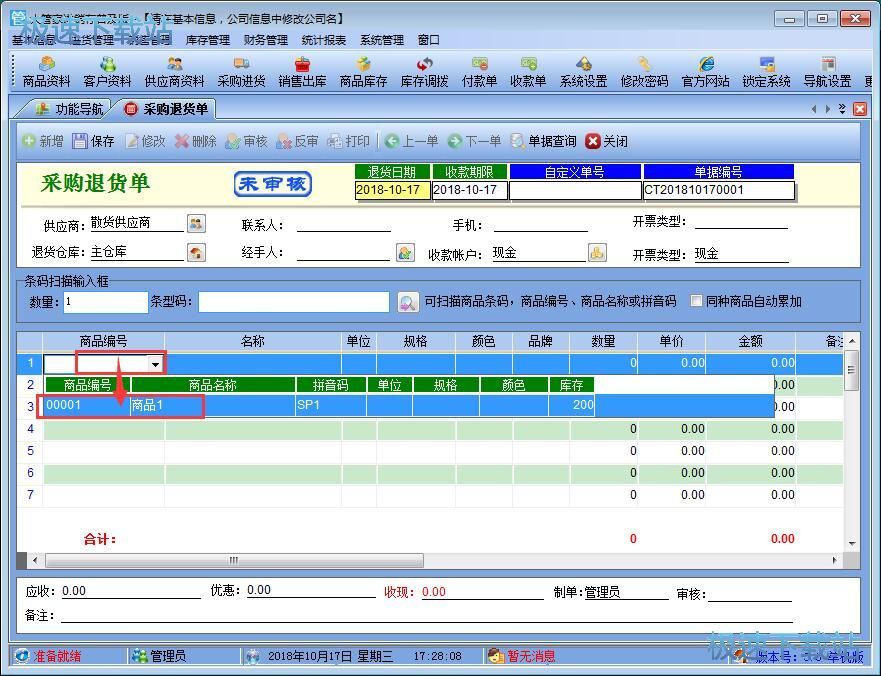The image size is (881, 676).
Task: Click the 反审 toolbar button
Action: coord(298,141)
